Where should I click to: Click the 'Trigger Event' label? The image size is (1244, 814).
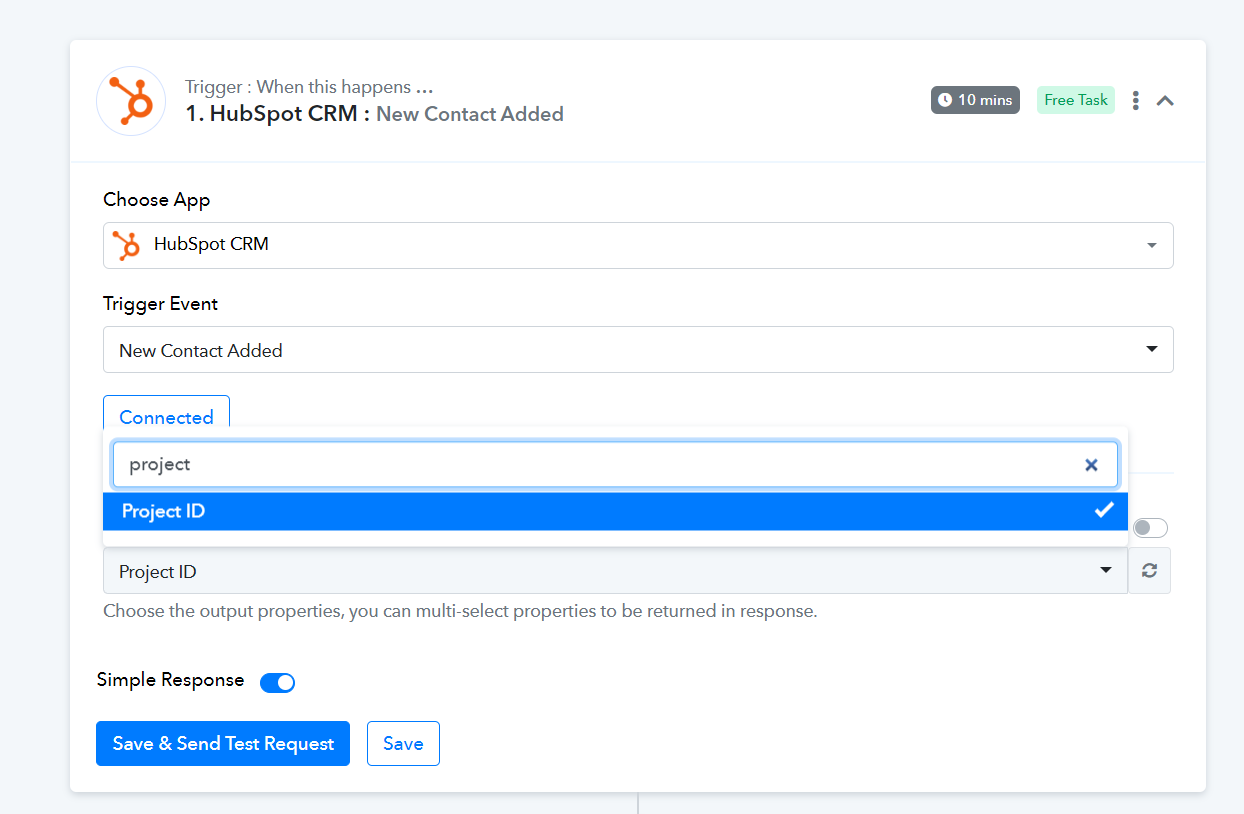click(160, 304)
